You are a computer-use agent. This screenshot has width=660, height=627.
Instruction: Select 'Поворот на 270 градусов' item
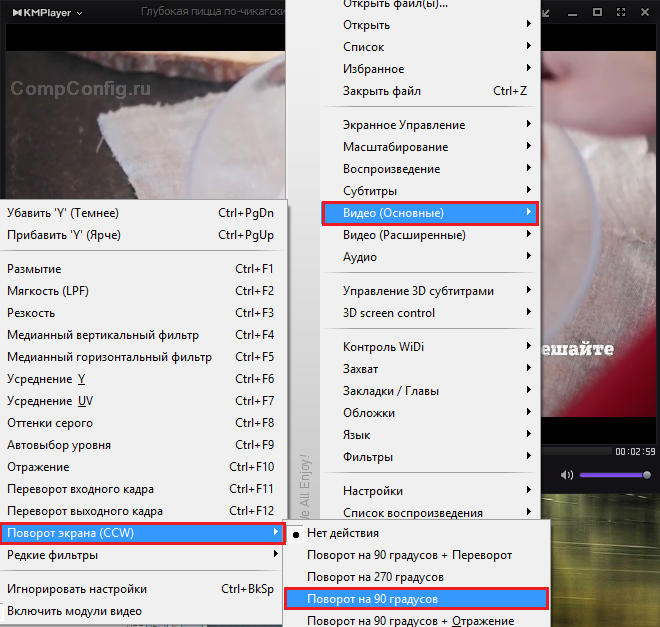click(x=375, y=577)
